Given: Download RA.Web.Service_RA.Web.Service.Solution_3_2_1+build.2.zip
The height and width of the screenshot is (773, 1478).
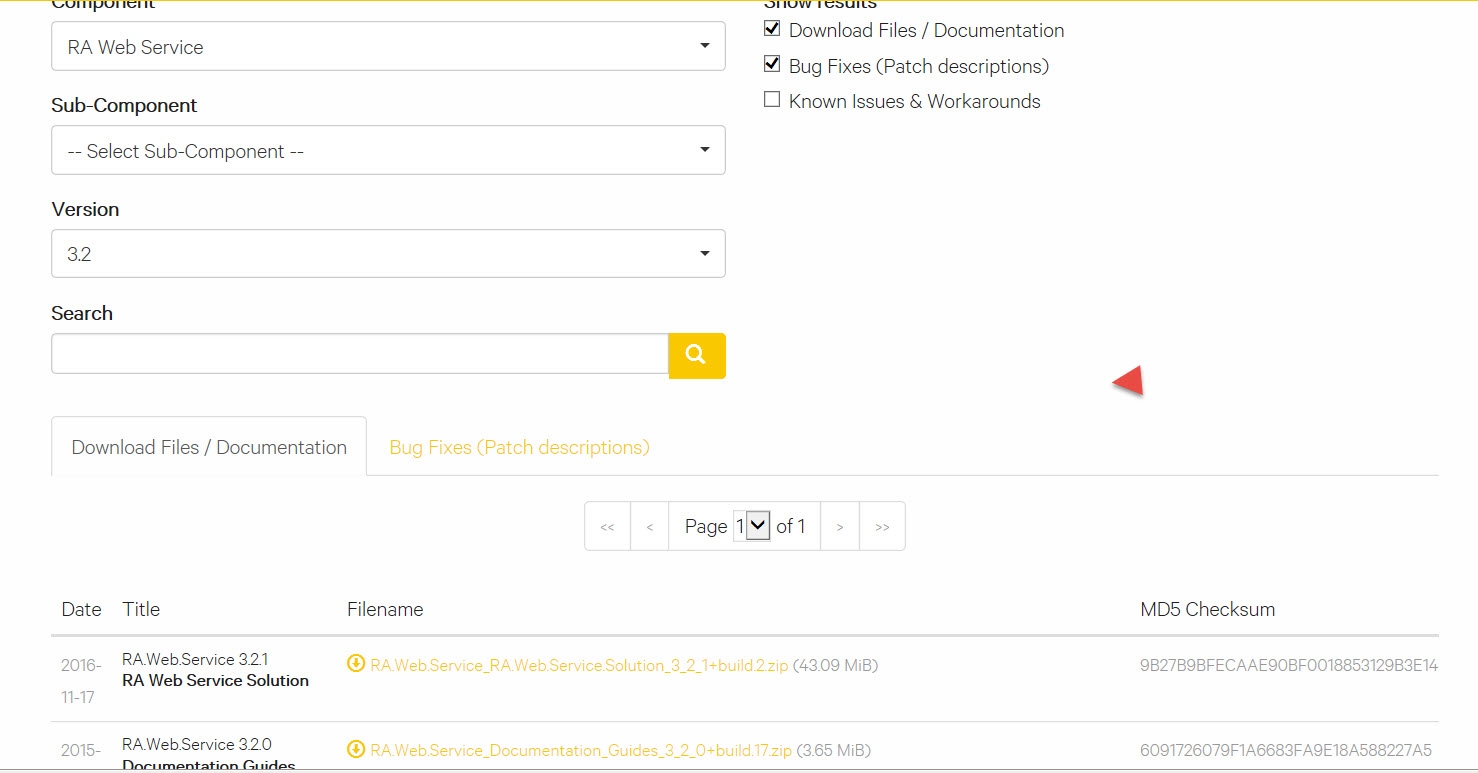Looking at the screenshot, I should (x=577, y=664).
